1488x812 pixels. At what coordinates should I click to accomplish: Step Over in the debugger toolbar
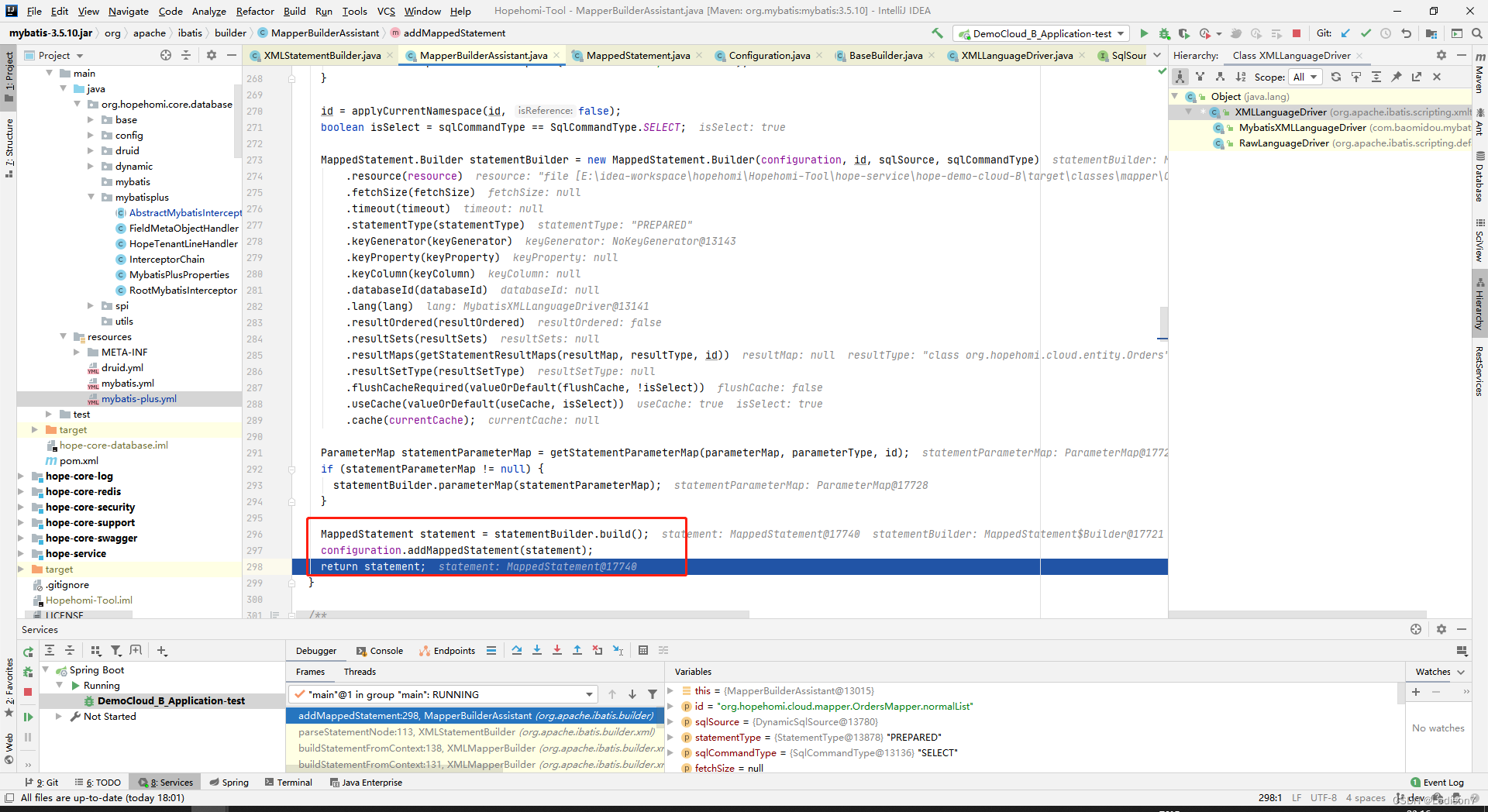click(517, 650)
